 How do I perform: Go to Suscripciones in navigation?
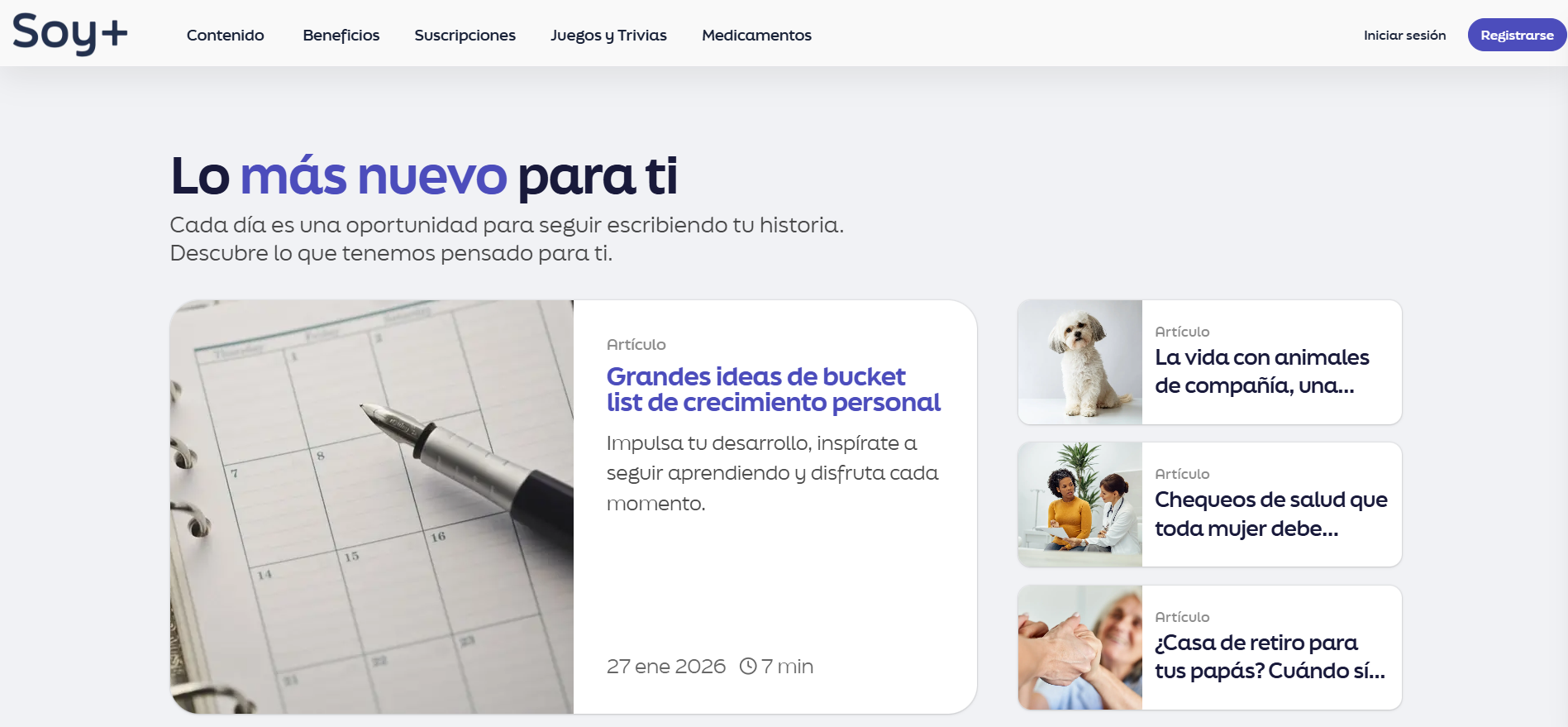(465, 35)
